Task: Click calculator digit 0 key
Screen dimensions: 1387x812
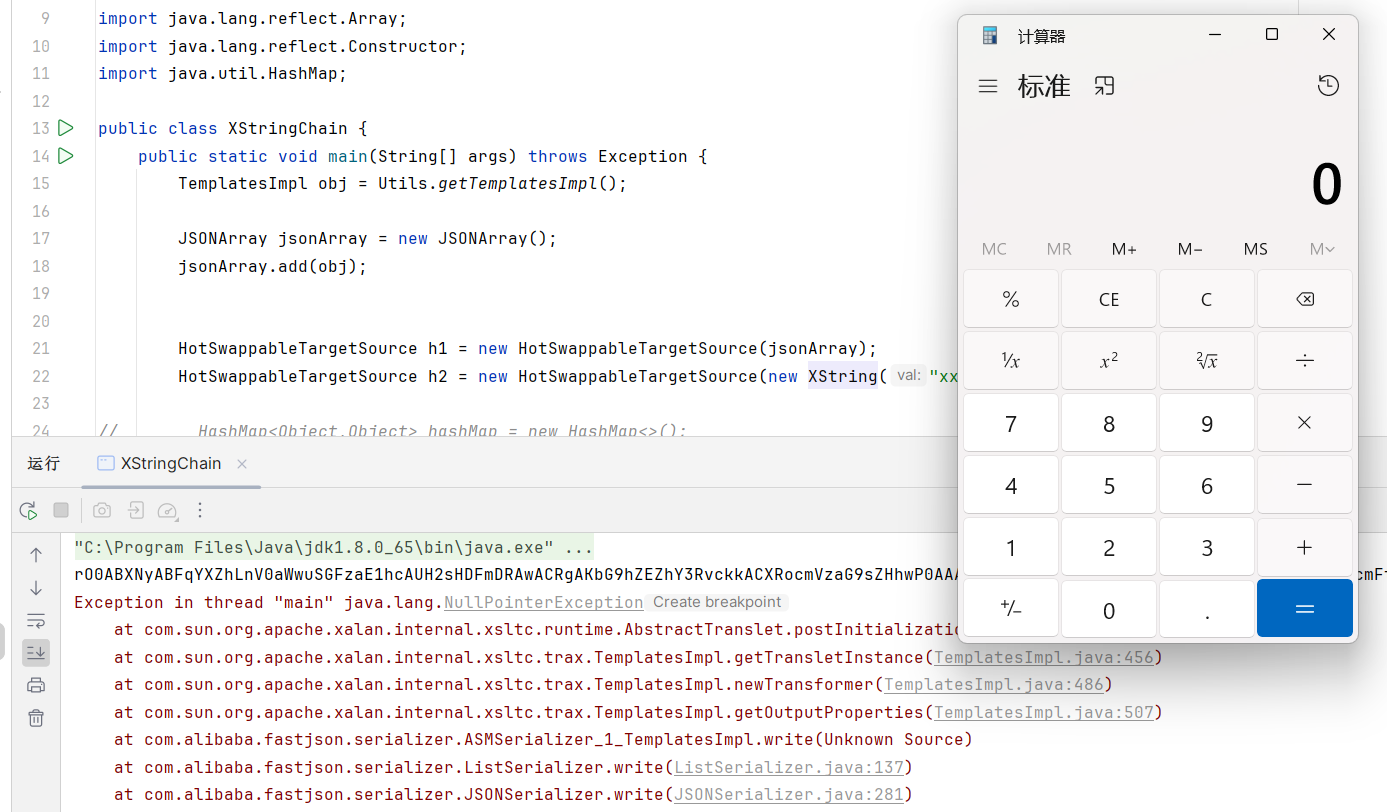Action: coord(1109,609)
